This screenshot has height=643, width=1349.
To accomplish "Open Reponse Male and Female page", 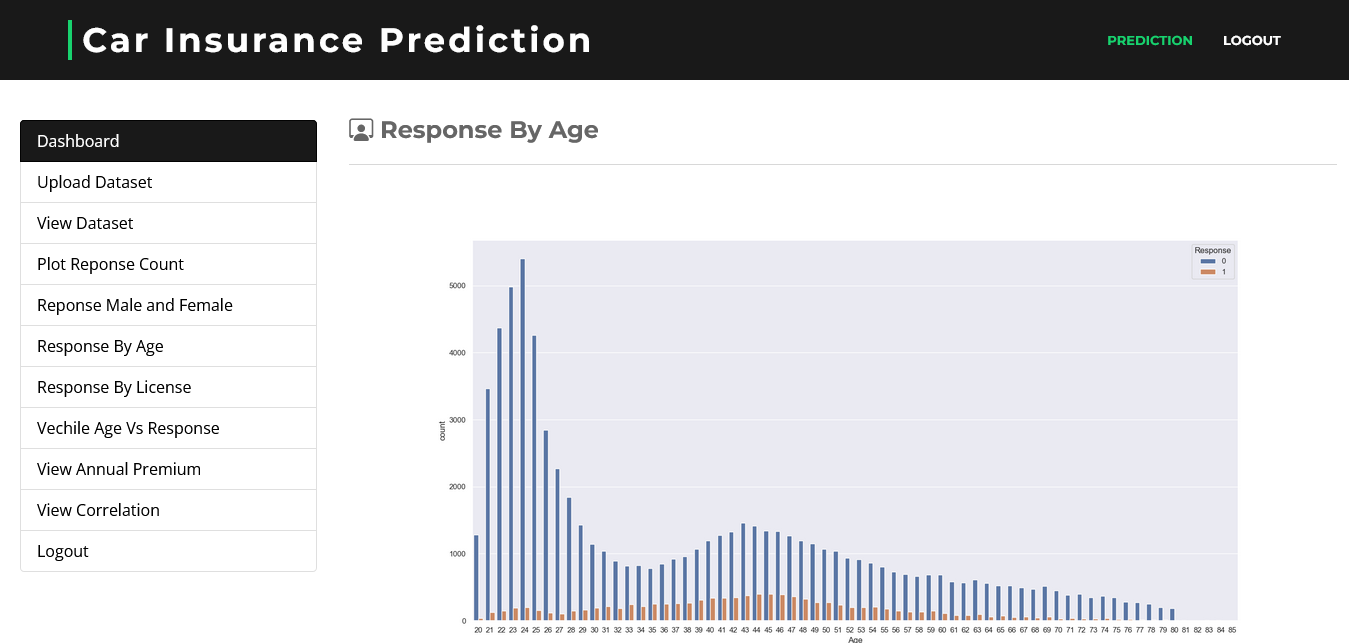I will click(x=168, y=305).
